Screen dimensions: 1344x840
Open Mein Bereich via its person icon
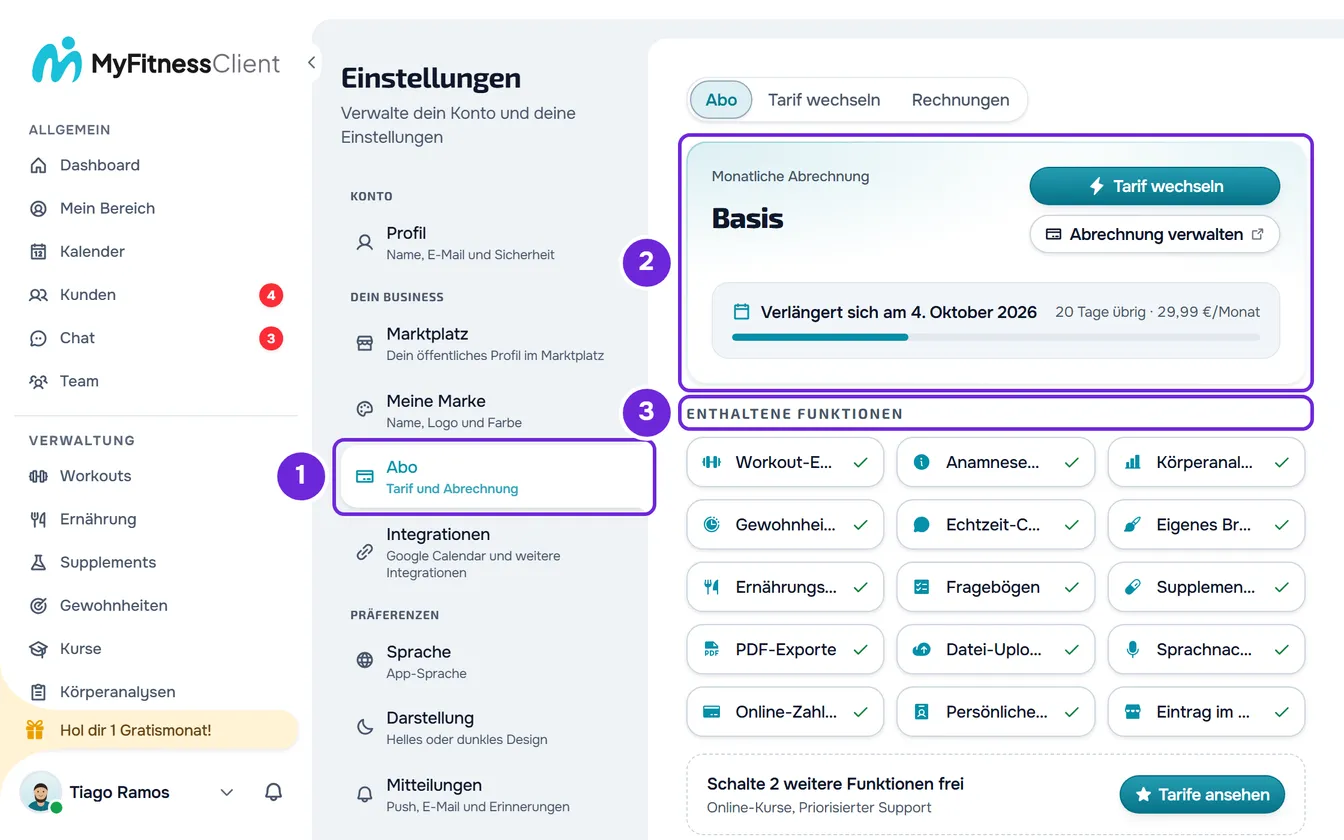coord(38,208)
